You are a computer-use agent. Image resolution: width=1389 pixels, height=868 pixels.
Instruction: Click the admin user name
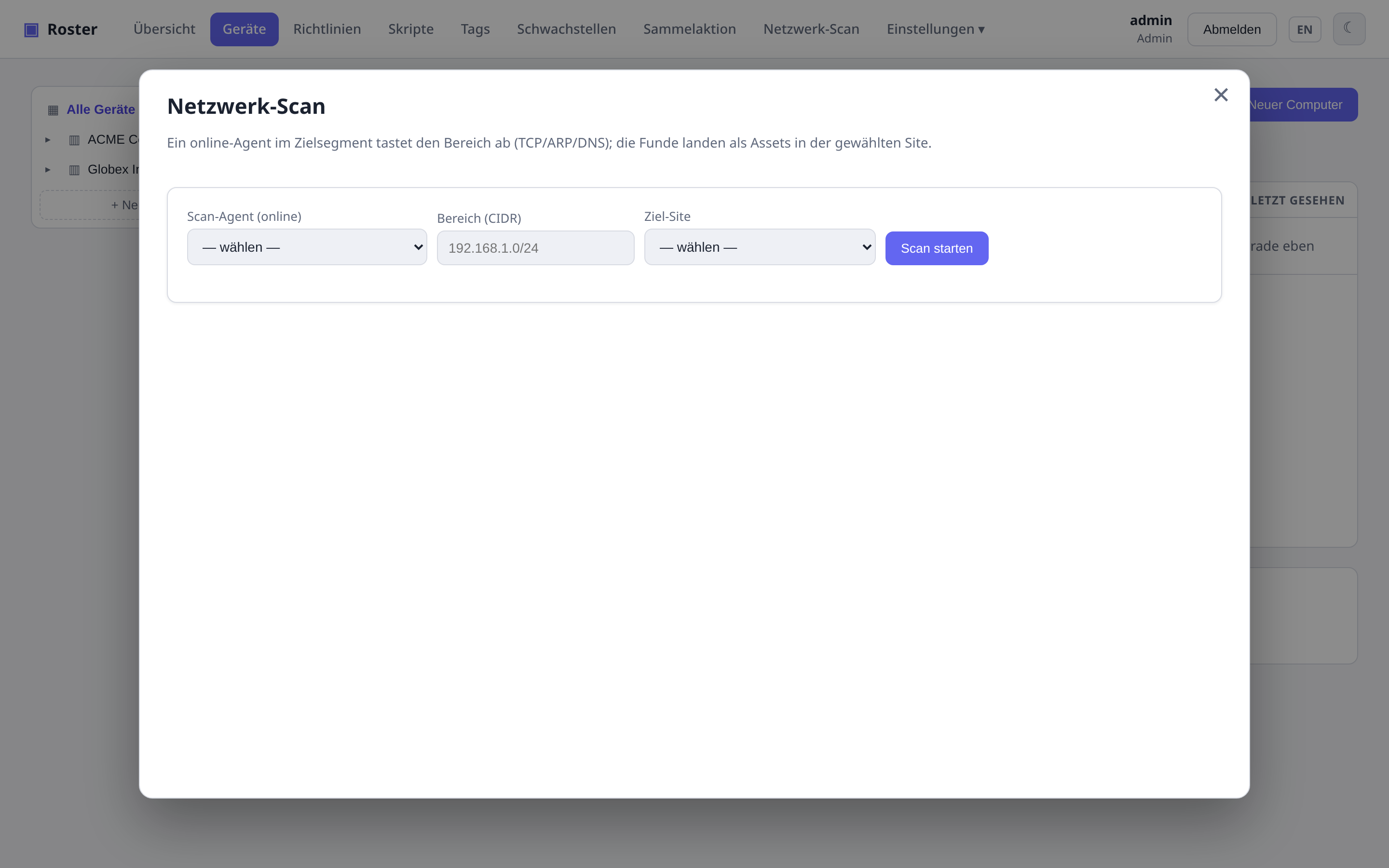tap(1150, 20)
